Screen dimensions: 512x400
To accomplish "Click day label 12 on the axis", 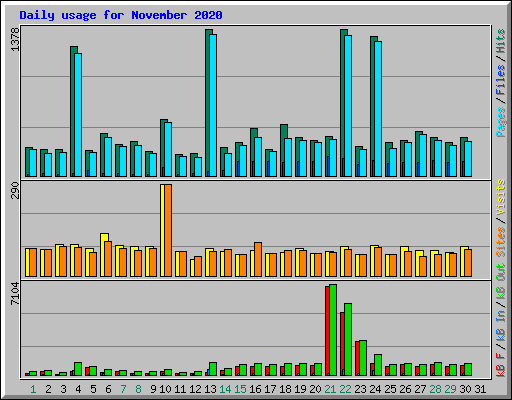I will tap(195, 389).
